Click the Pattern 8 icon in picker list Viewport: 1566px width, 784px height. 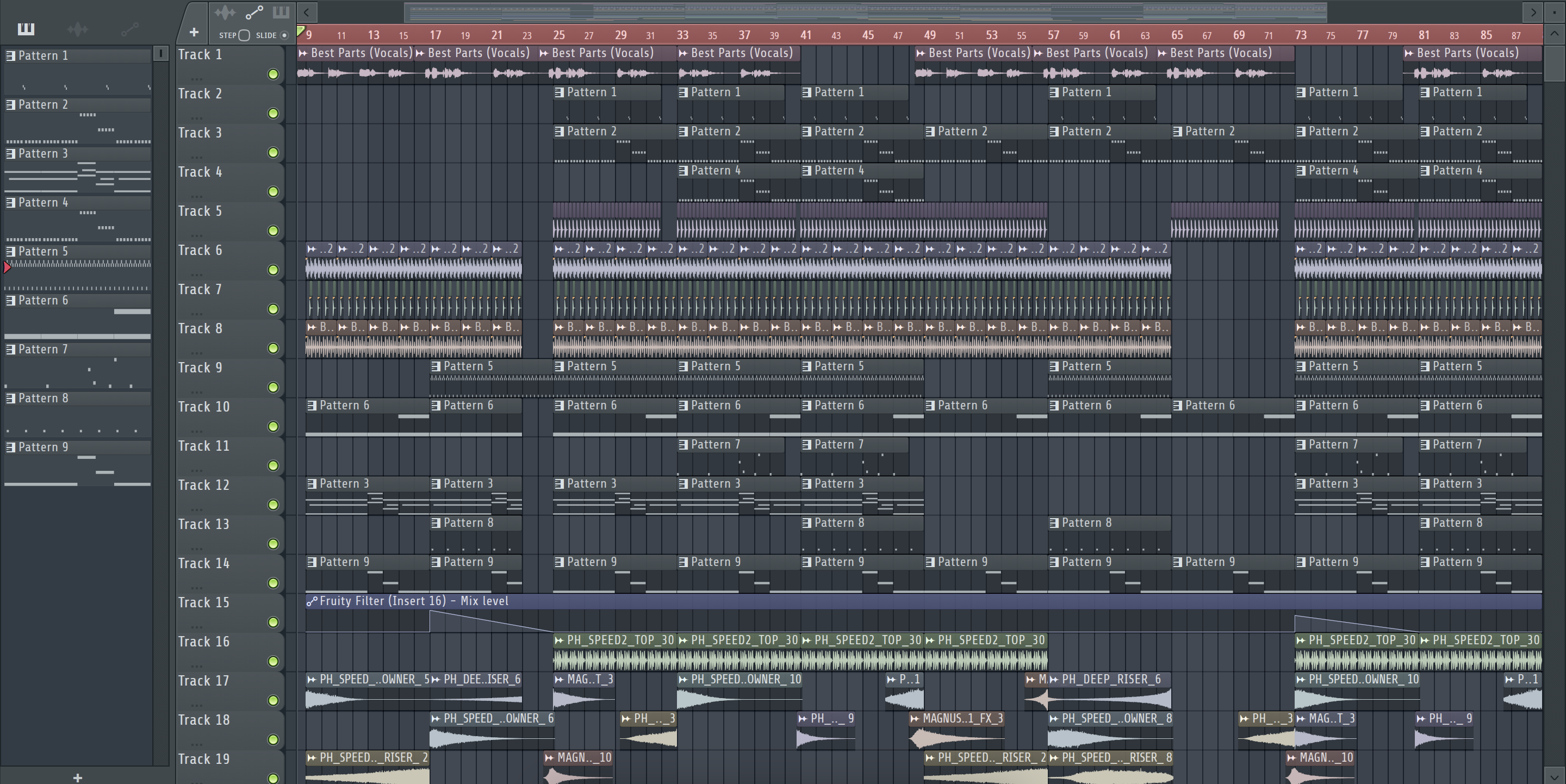(10, 398)
